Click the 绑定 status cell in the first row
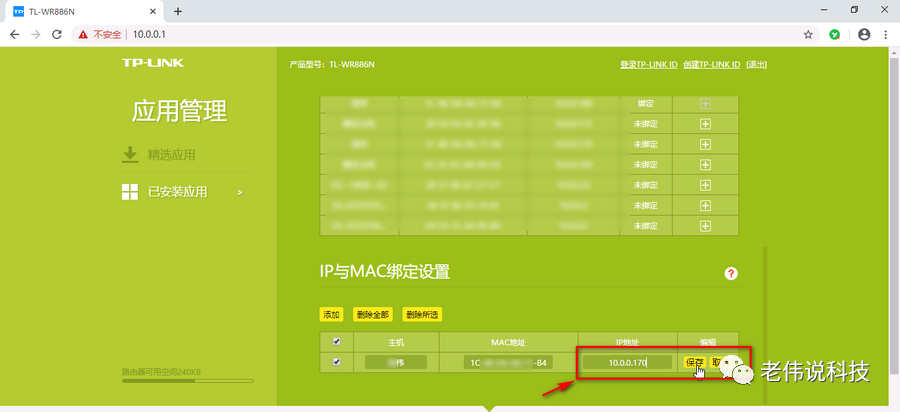900x412 pixels. pos(646,104)
